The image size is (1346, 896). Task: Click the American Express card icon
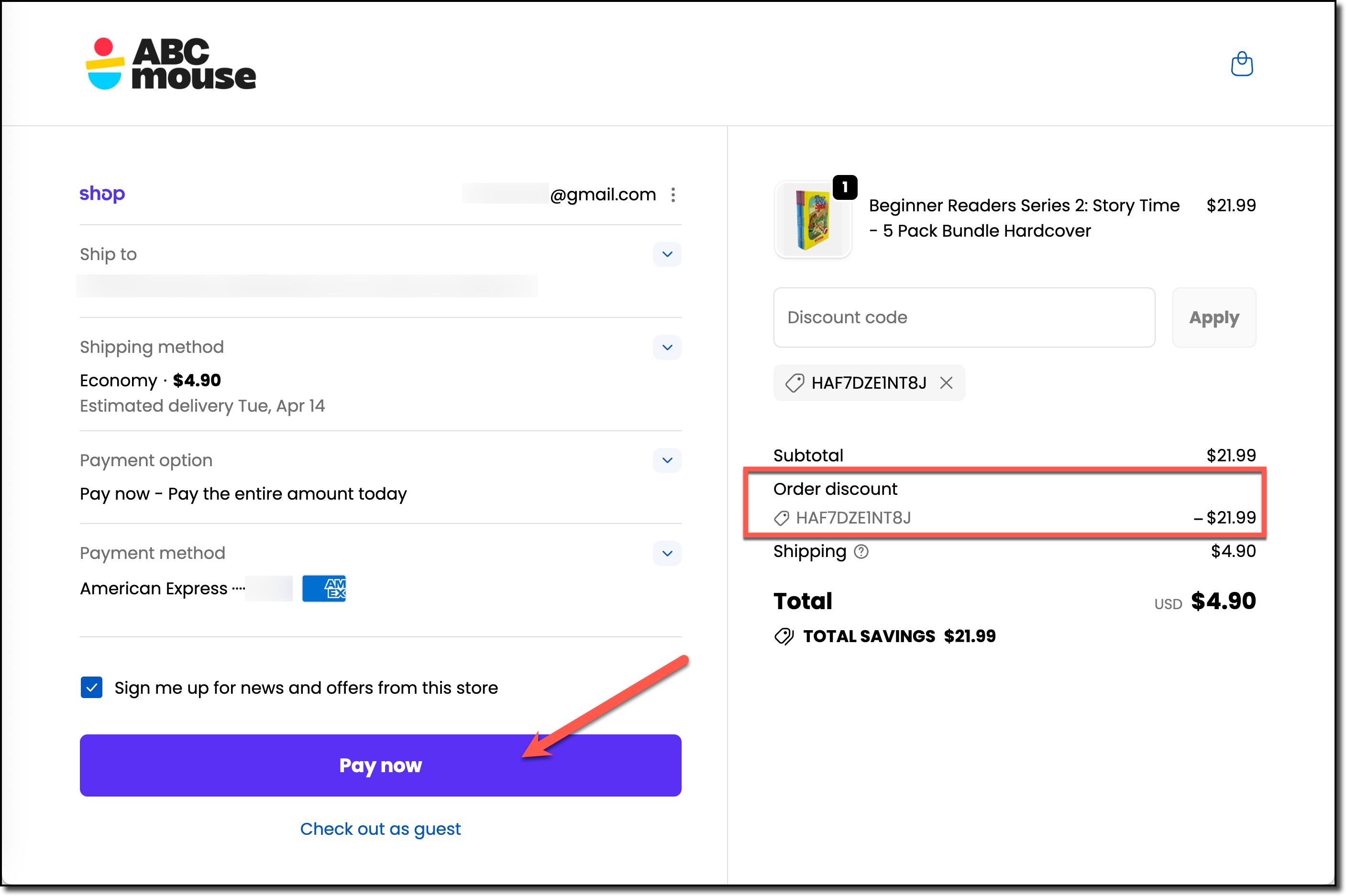323,589
